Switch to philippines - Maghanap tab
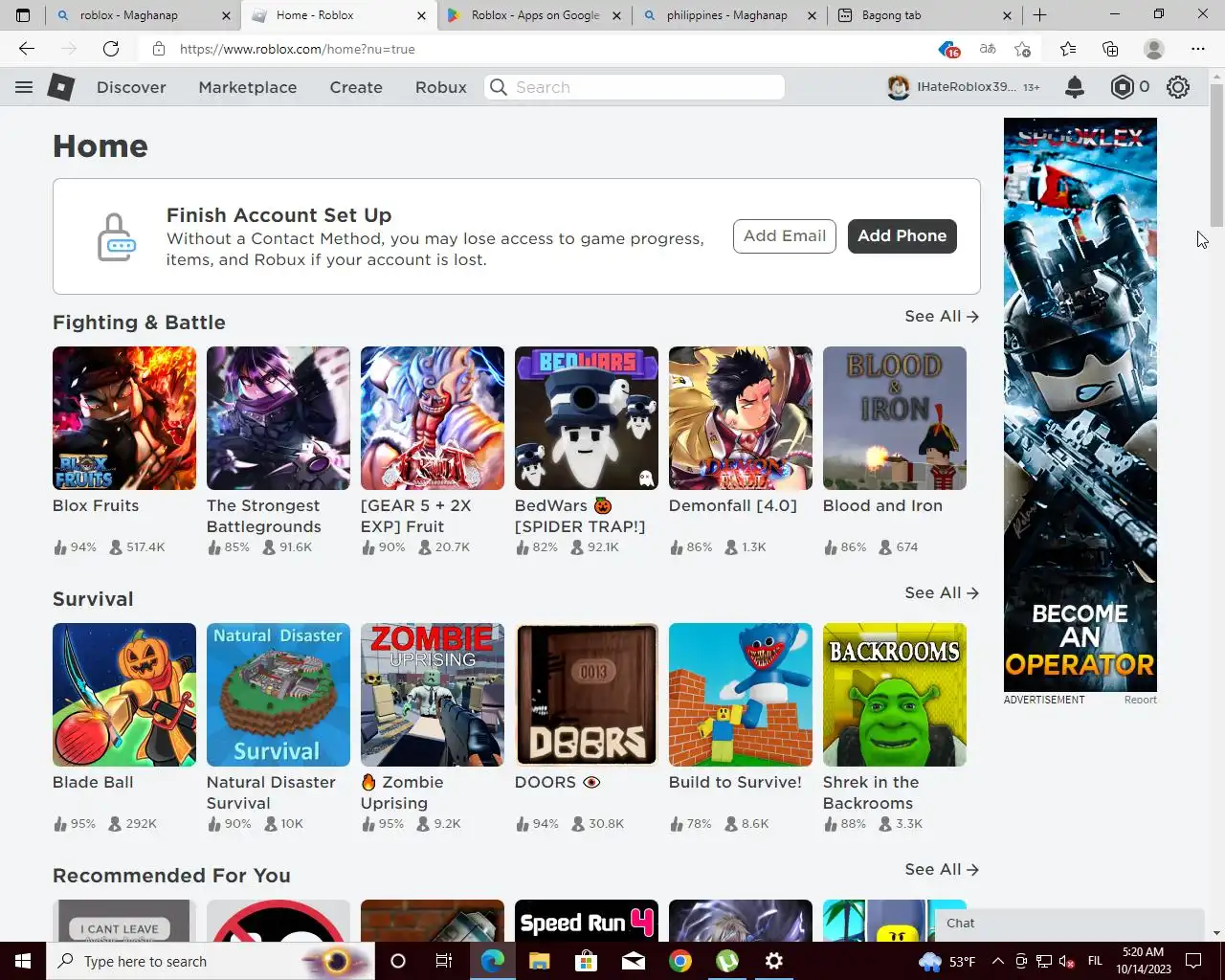The width and height of the screenshot is (1225, 980). pyautogui.click(x=727, y=15)
